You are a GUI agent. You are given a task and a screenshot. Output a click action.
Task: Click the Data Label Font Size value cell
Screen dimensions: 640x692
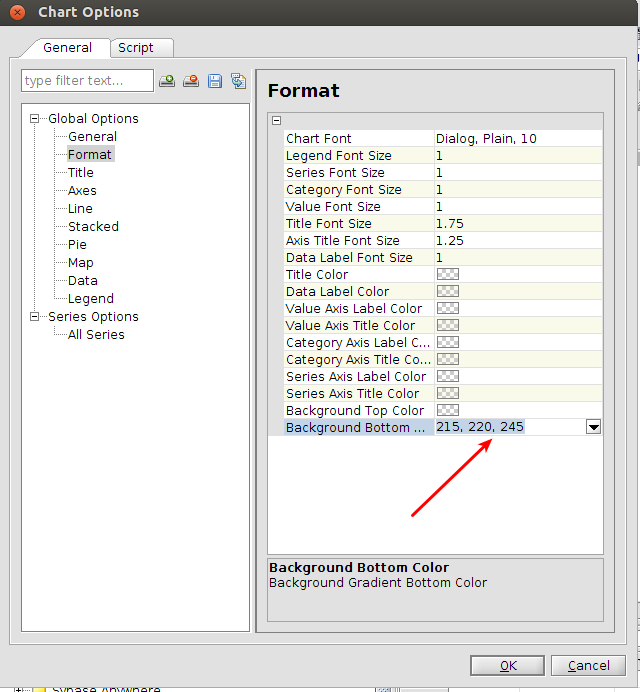[x=518, y=257]
